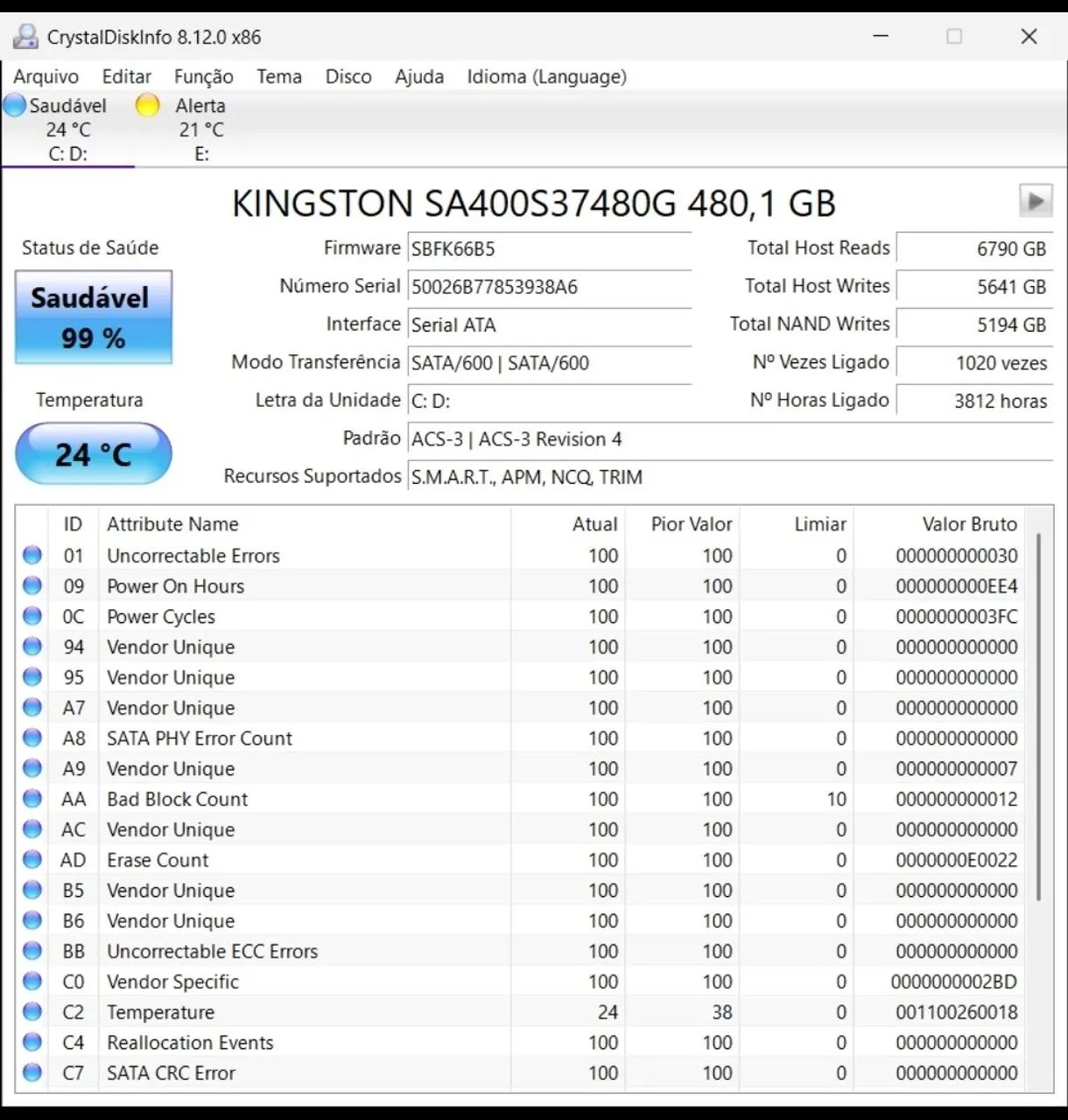1068x1120 pixels.
Task: Click raw value 001100260018 of Temperature
Action: coord(957,1012)
